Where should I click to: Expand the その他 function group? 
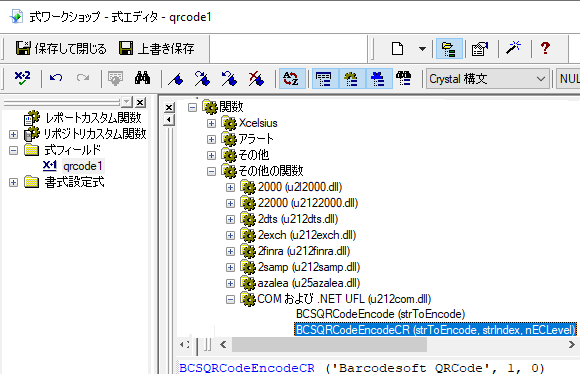[x=211, y=155]
